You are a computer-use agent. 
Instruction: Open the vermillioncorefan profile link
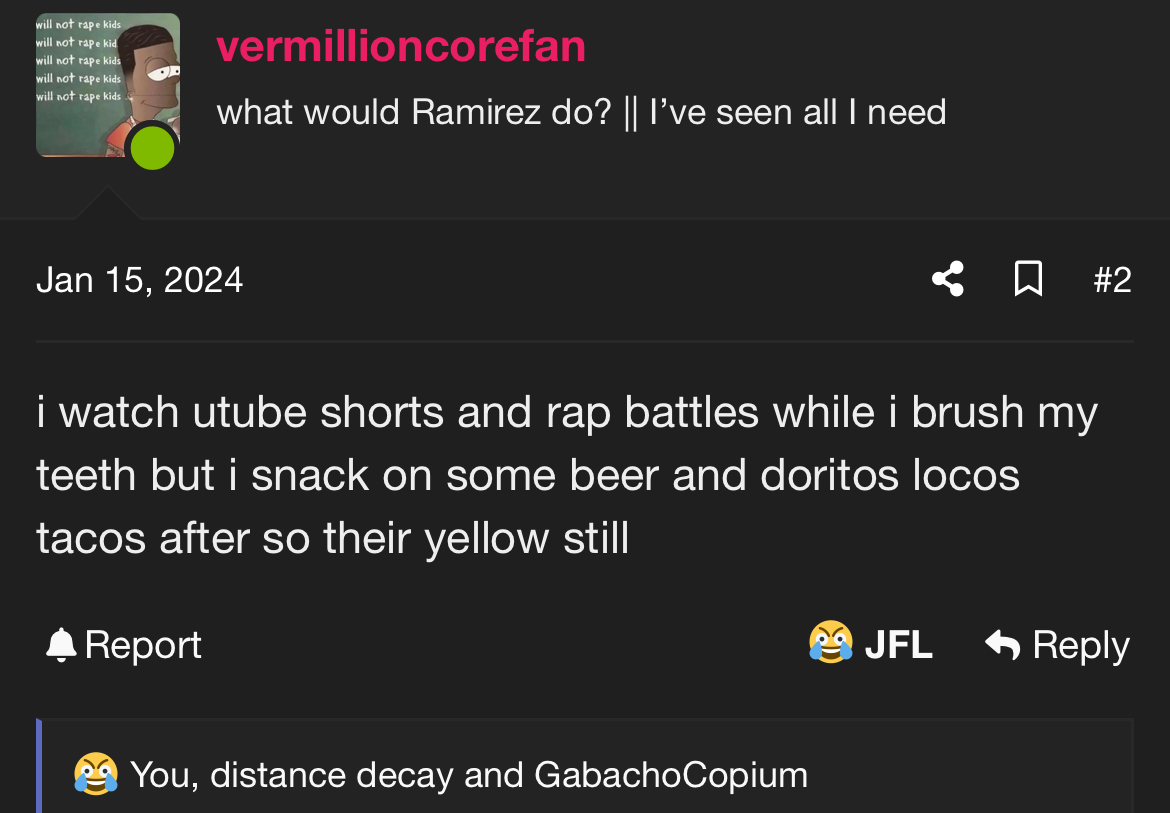point(401,47)
